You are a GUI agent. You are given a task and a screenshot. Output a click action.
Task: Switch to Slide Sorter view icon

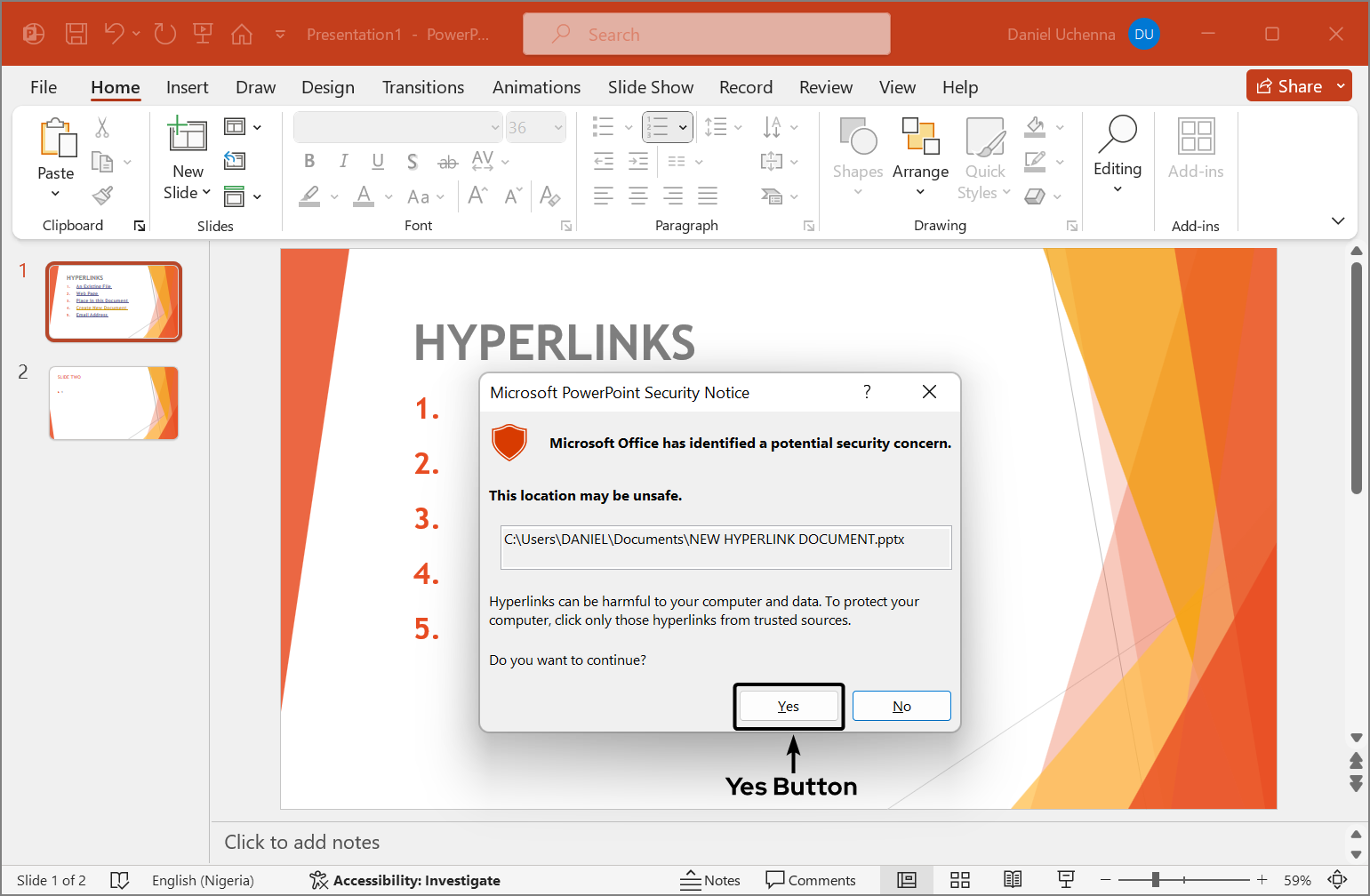click(959, 880)
